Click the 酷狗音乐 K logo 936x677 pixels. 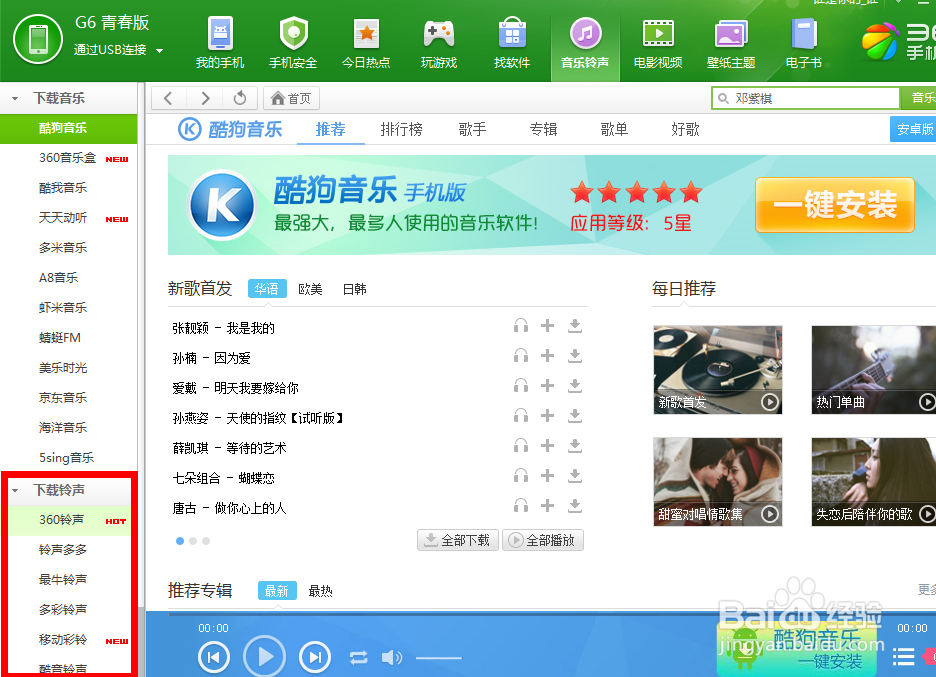pos(189,130)
